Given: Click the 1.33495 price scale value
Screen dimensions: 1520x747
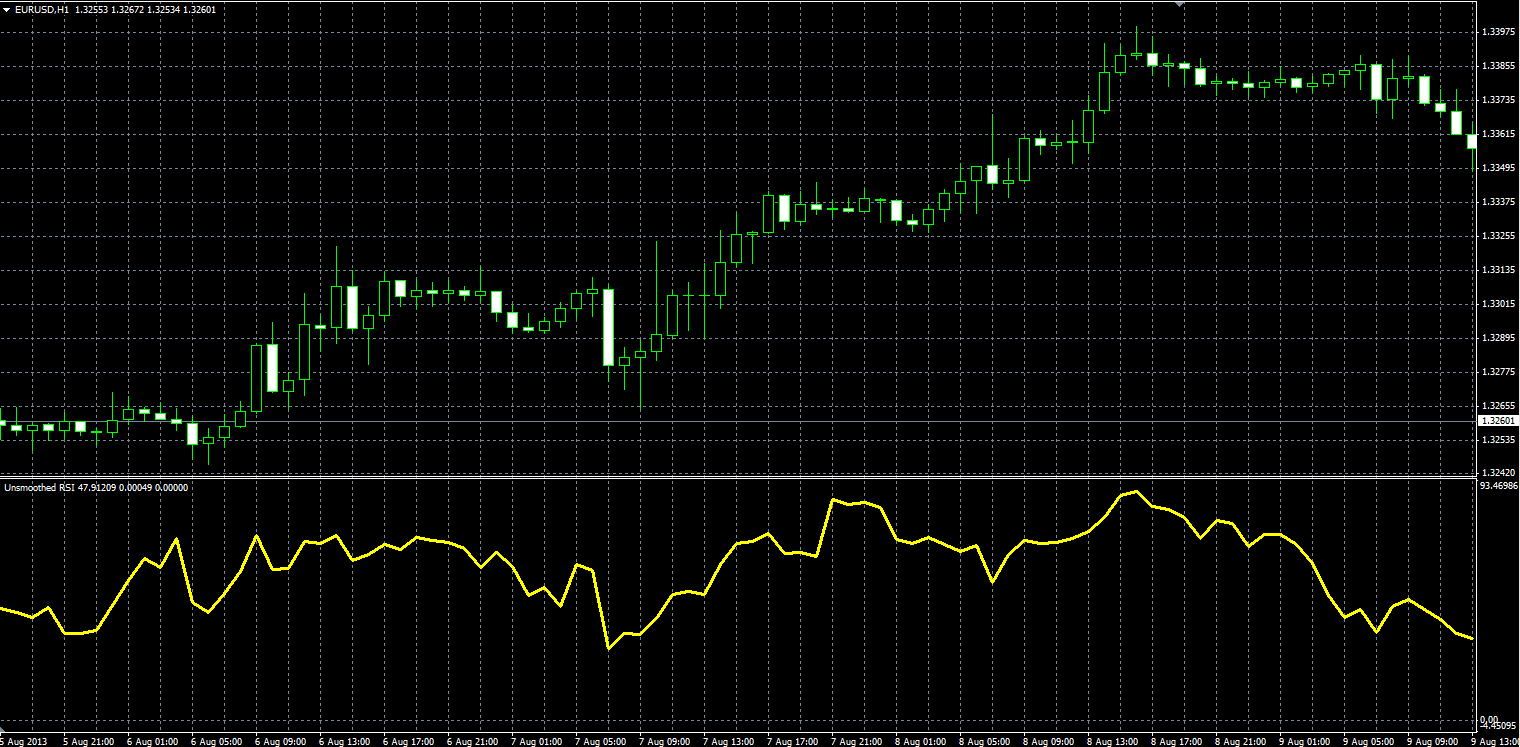Looking at the screenshot, I should point(1497,168).
